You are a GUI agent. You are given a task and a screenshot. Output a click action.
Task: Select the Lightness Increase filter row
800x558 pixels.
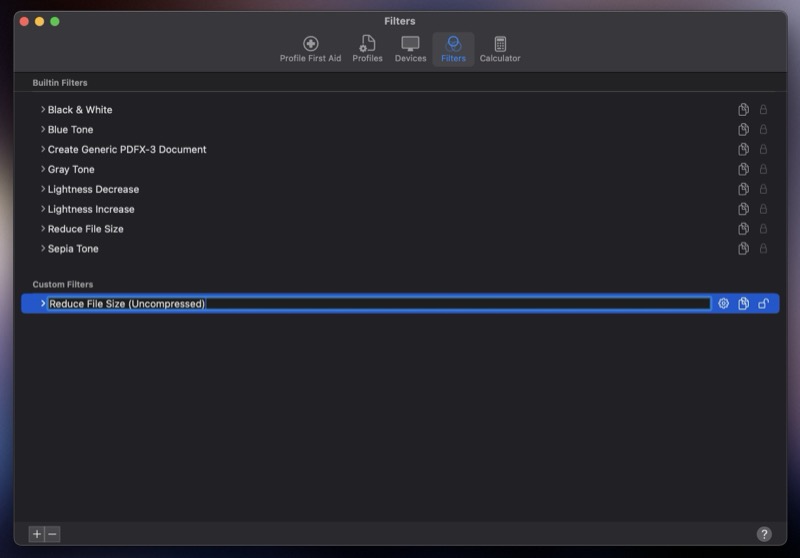point(400,209)
